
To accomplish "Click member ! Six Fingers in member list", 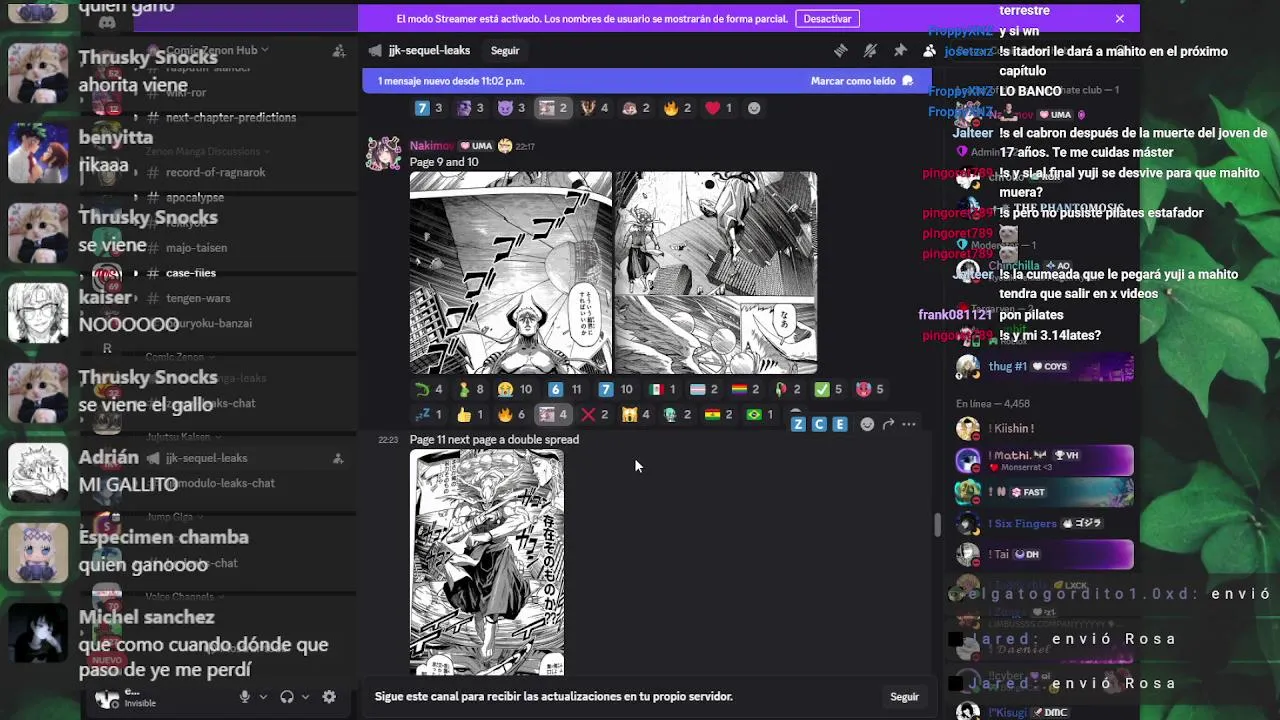I will coord(1043,523).
